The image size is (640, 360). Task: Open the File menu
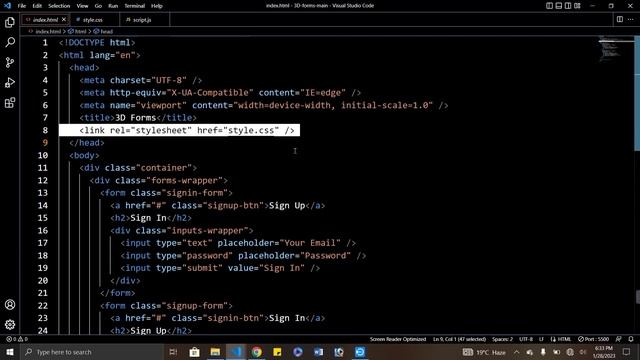coord(22,6)
